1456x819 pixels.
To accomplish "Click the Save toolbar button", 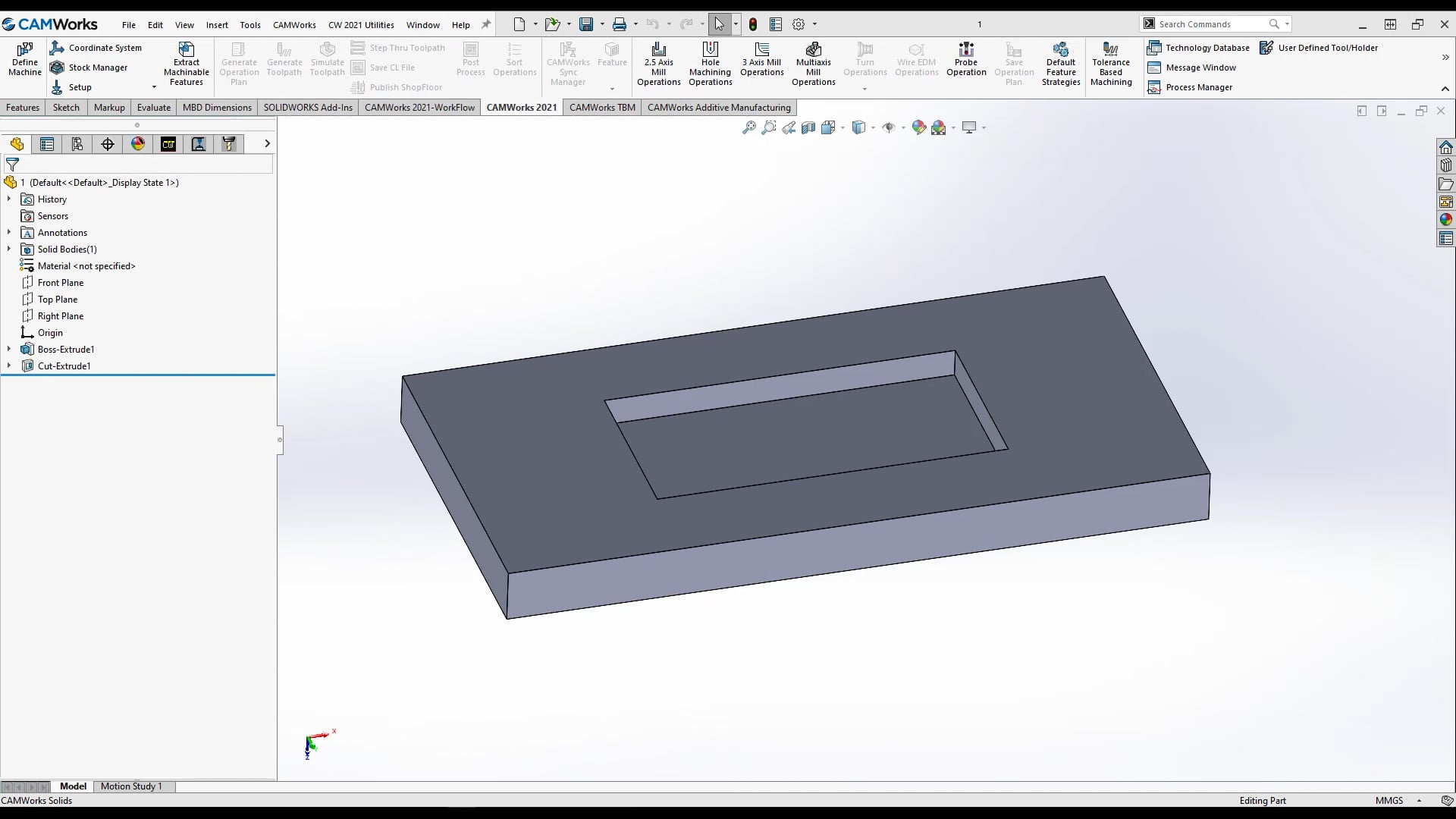I will (x=586, y=24).
